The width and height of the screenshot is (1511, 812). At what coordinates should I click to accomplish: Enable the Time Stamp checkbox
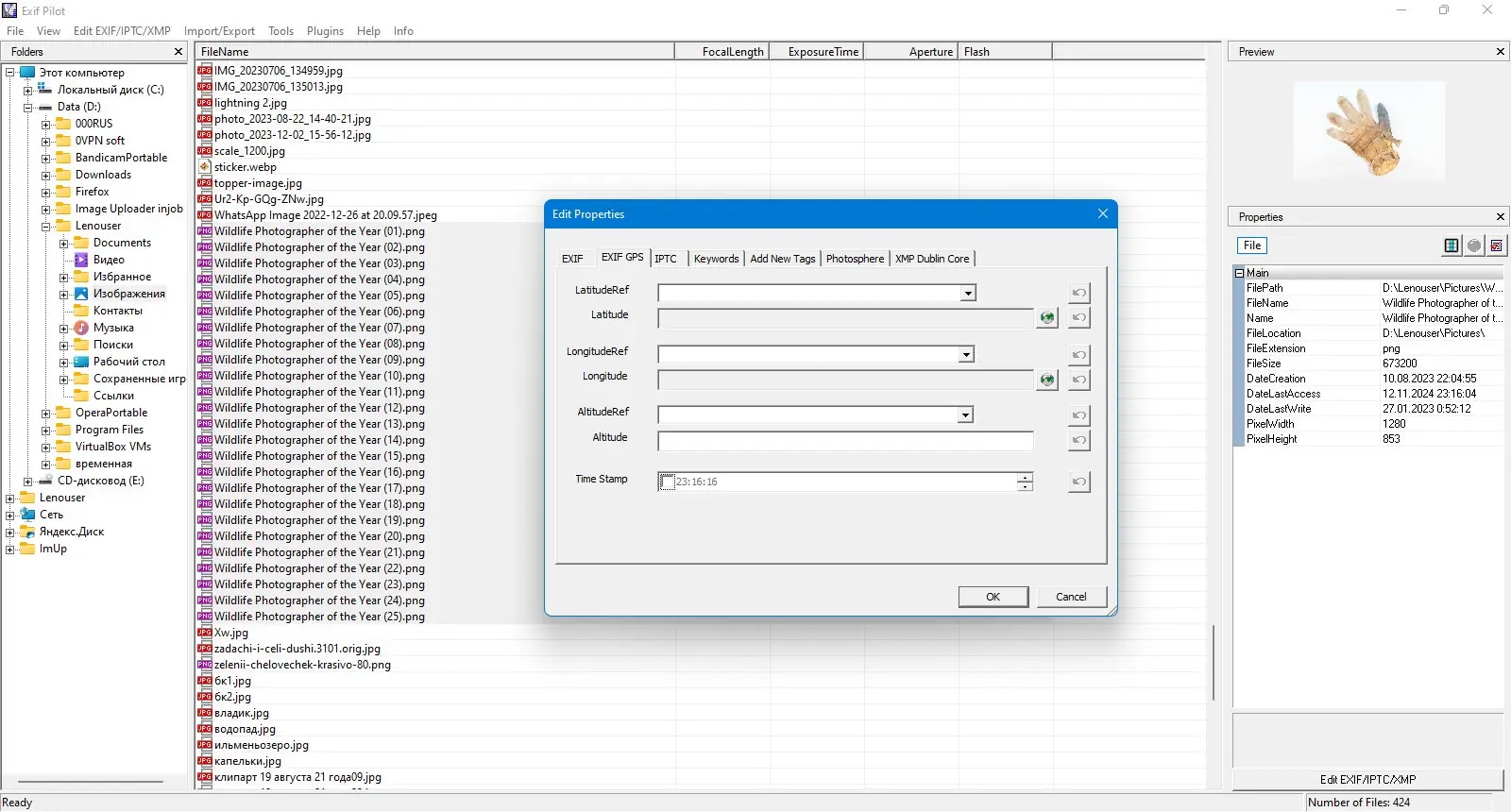tap(667, 482)
